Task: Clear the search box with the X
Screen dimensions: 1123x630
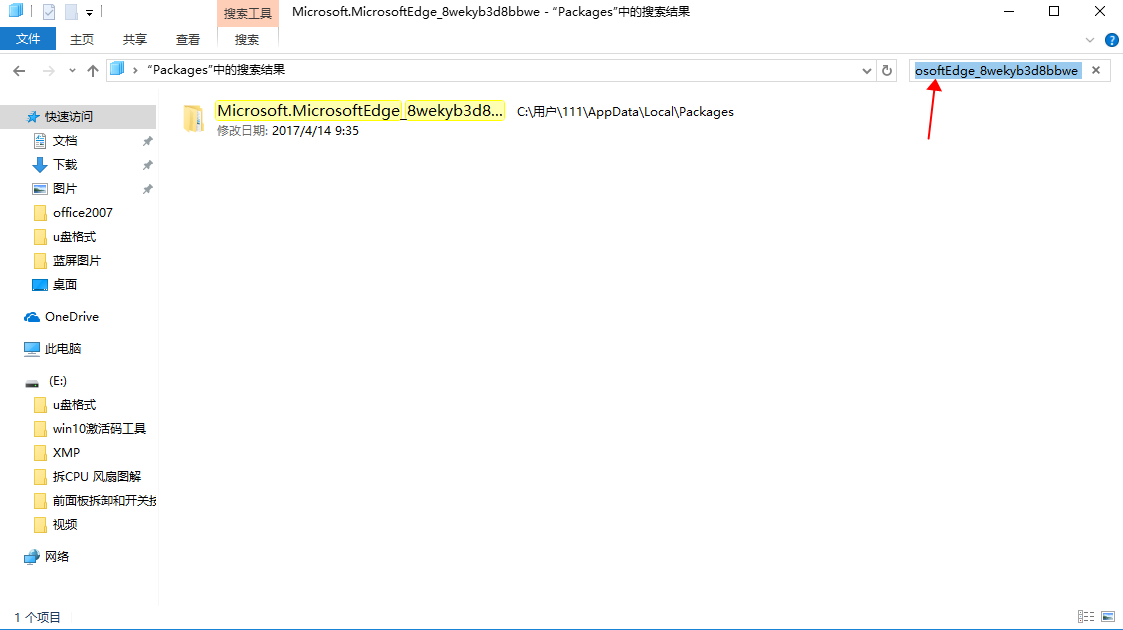Action: pyautogui.click(x=1096, y=70)
